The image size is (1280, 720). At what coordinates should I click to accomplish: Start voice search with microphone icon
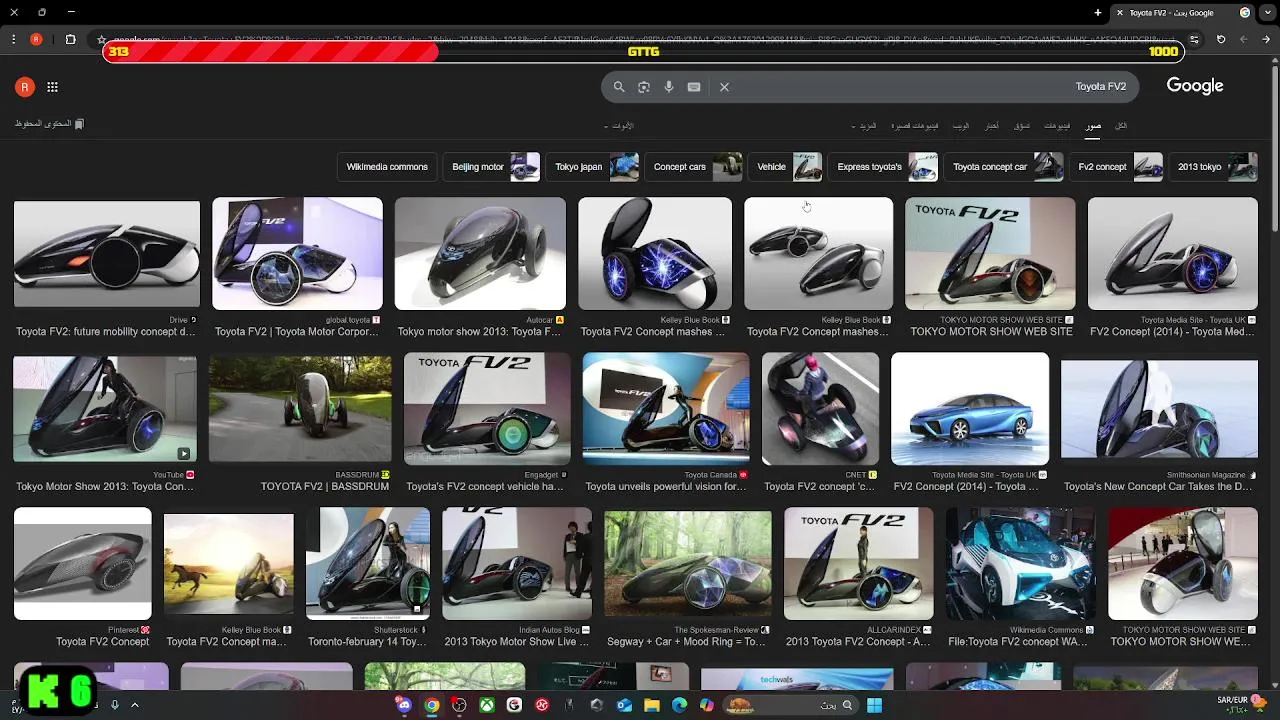[x=669, y=87]
